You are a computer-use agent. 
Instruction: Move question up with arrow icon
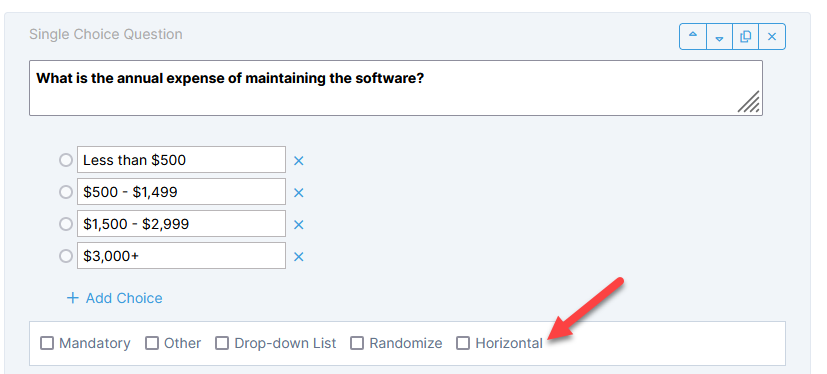point(693,36)
